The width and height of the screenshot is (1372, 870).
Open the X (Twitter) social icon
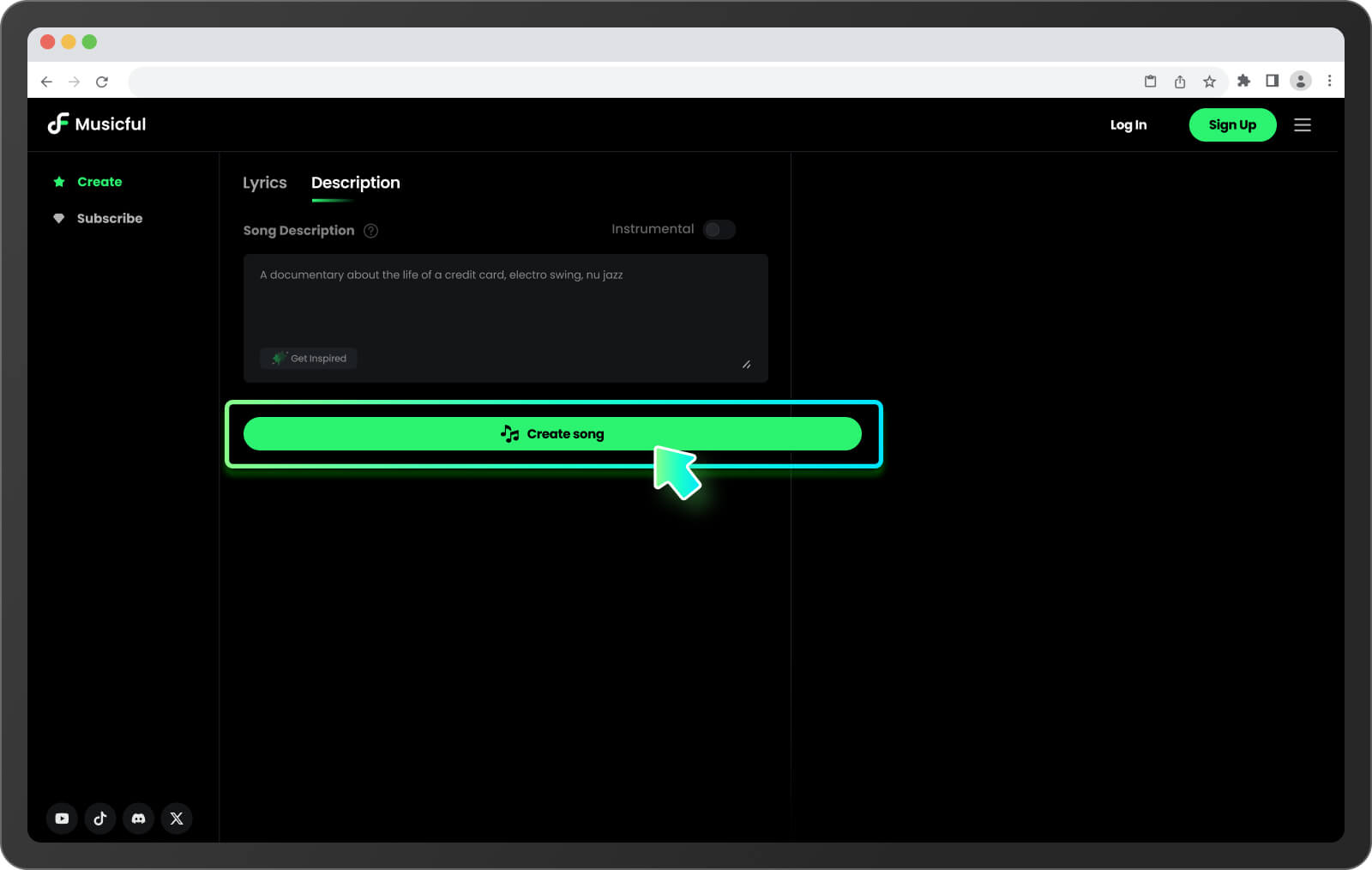pos(177,819)
